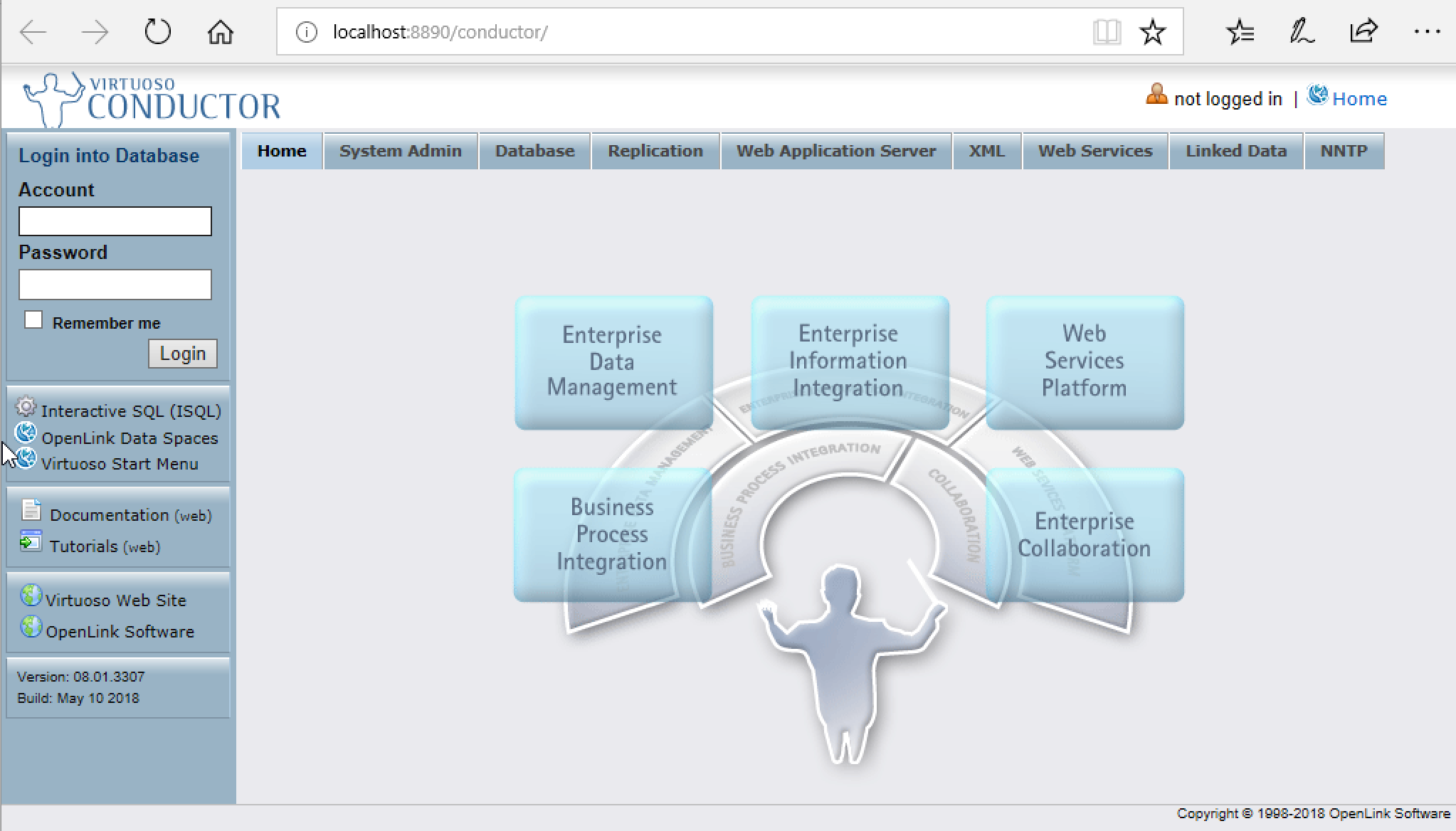1456x831 pixels.
Task: Click the browser Back arrow
Action: (33, 32)
